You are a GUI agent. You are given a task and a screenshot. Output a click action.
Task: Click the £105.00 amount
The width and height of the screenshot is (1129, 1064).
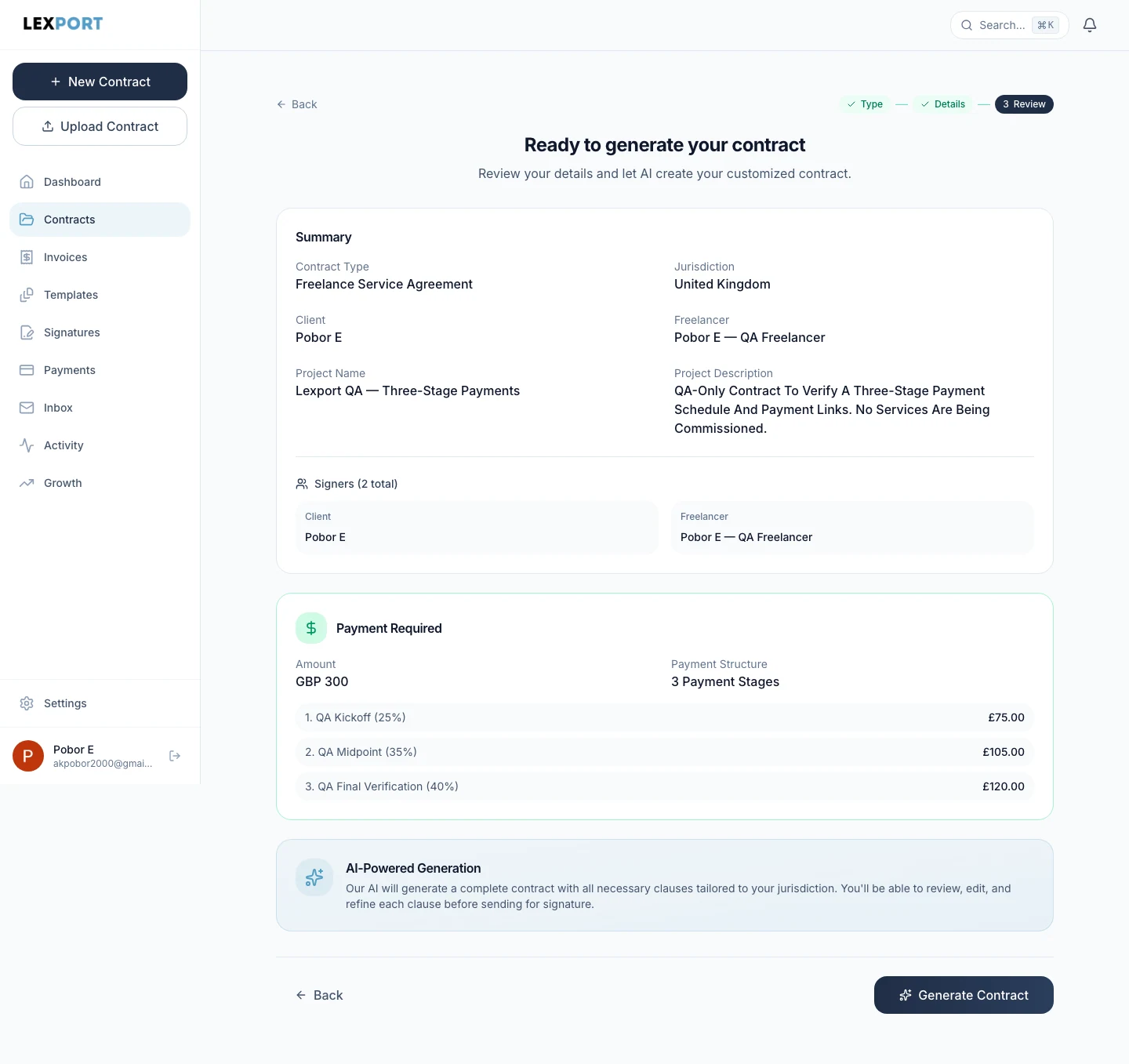click(x=1004, y=752)
